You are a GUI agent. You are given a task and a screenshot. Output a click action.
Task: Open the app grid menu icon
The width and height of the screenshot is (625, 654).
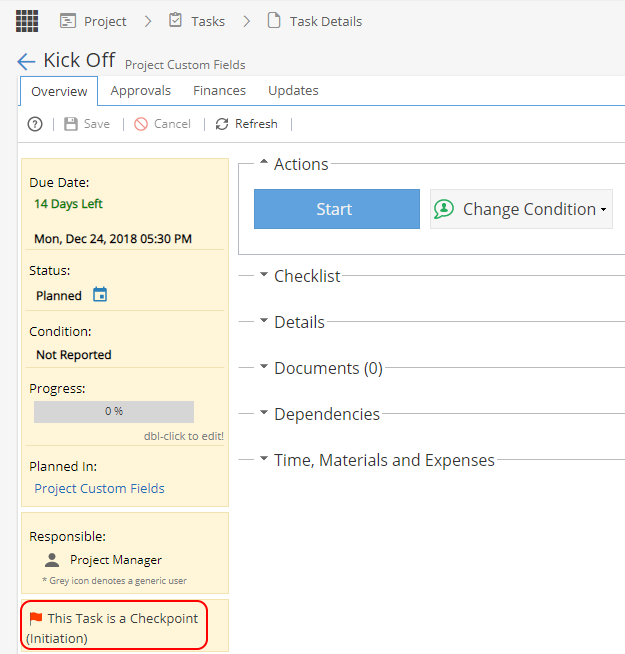pos(27,21)
